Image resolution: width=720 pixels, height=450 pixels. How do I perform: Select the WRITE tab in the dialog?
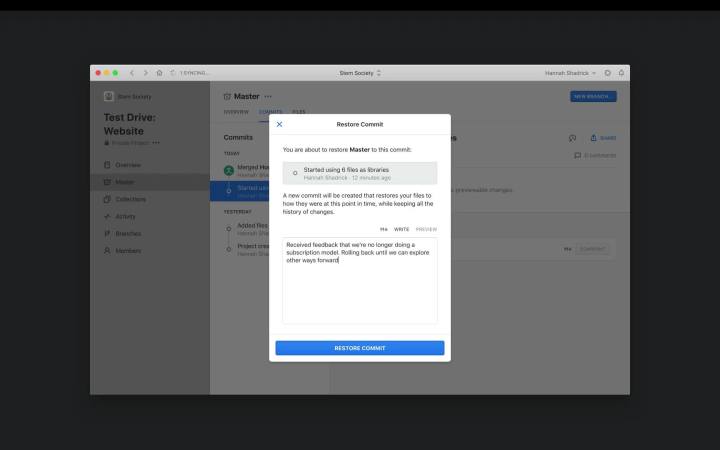pyautogui.click(x=401, y=229)
